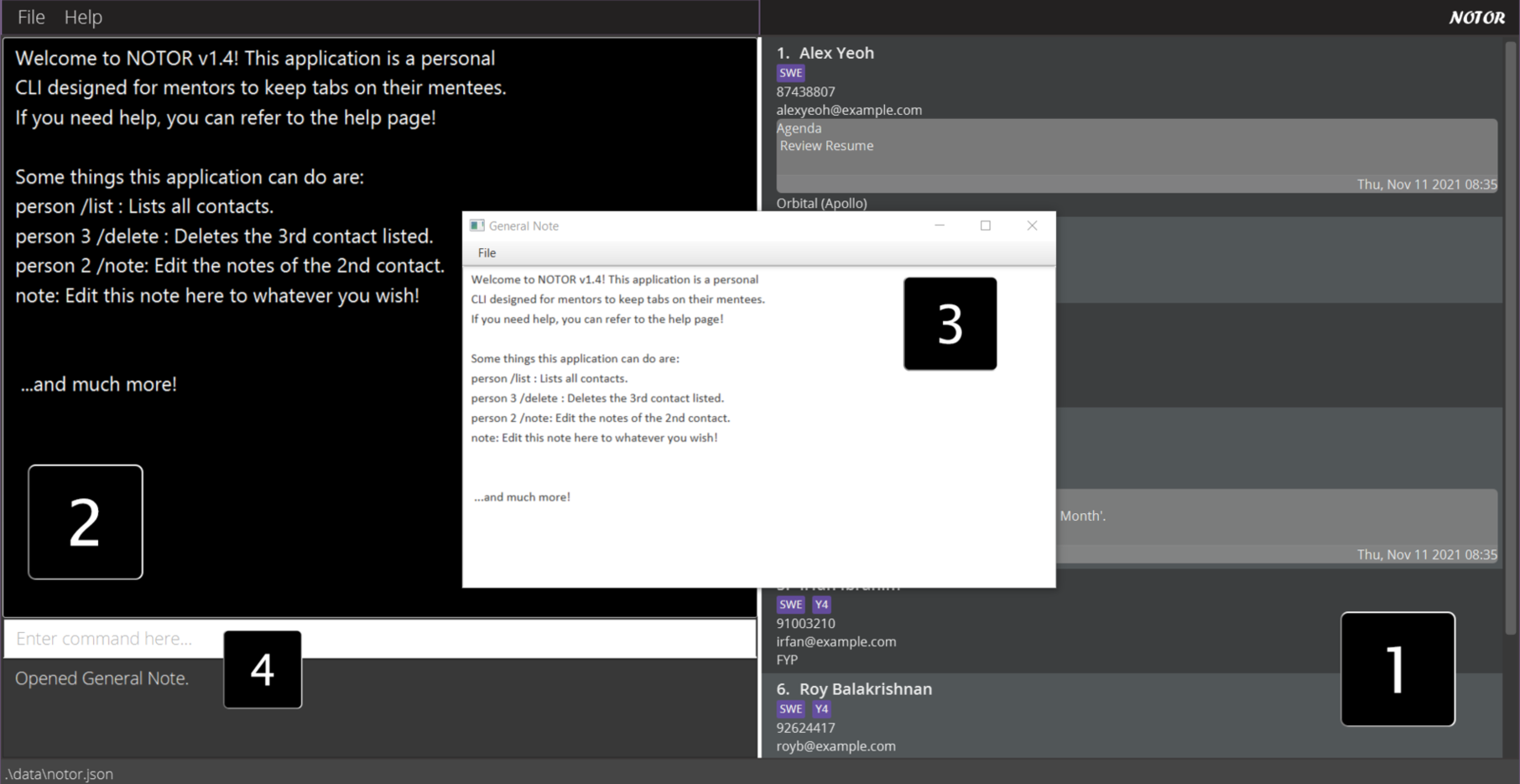1520x784 pixels.
Task: Click SWE tag under Roy Balakrishnan
Action: point(790,709)
